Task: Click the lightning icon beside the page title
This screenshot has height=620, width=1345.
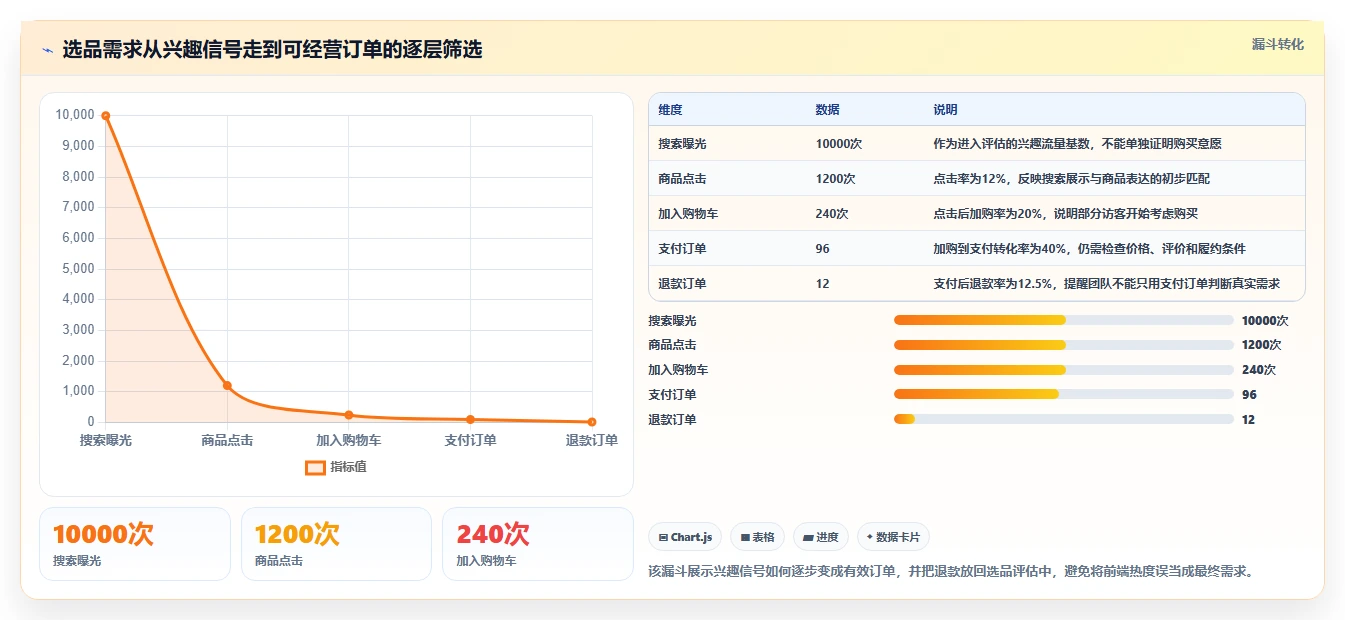Action: point(48,50)
